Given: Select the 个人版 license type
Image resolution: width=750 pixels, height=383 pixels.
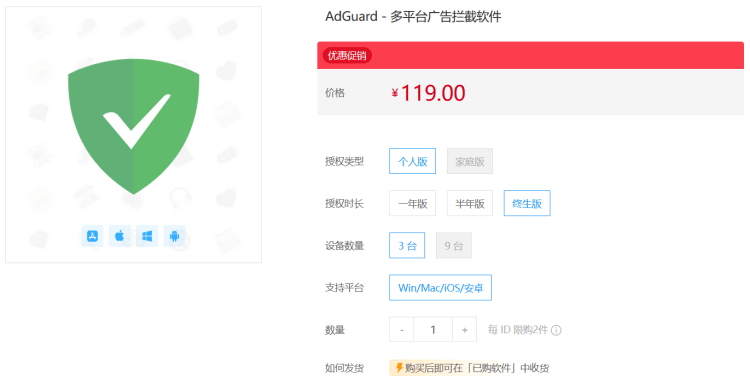Looking at the screenshot, I should coord(412,161).
